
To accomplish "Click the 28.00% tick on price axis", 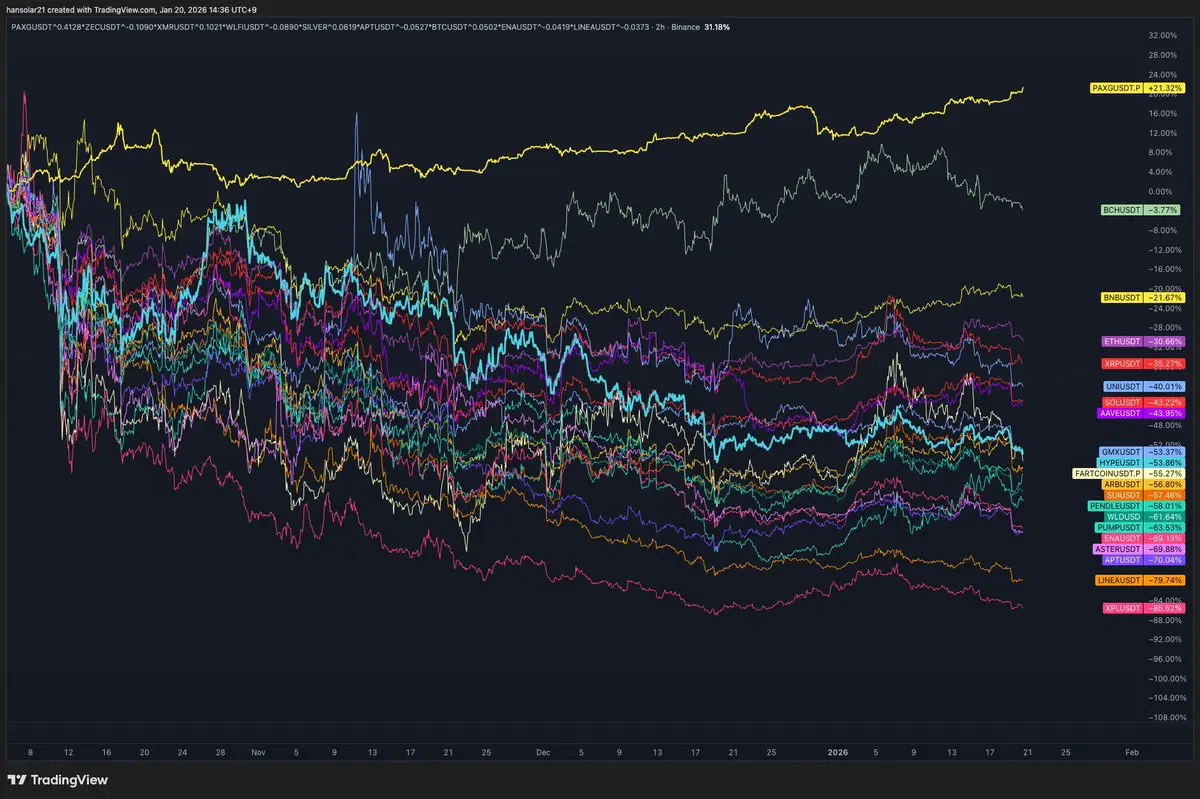I will [1164, 55].
